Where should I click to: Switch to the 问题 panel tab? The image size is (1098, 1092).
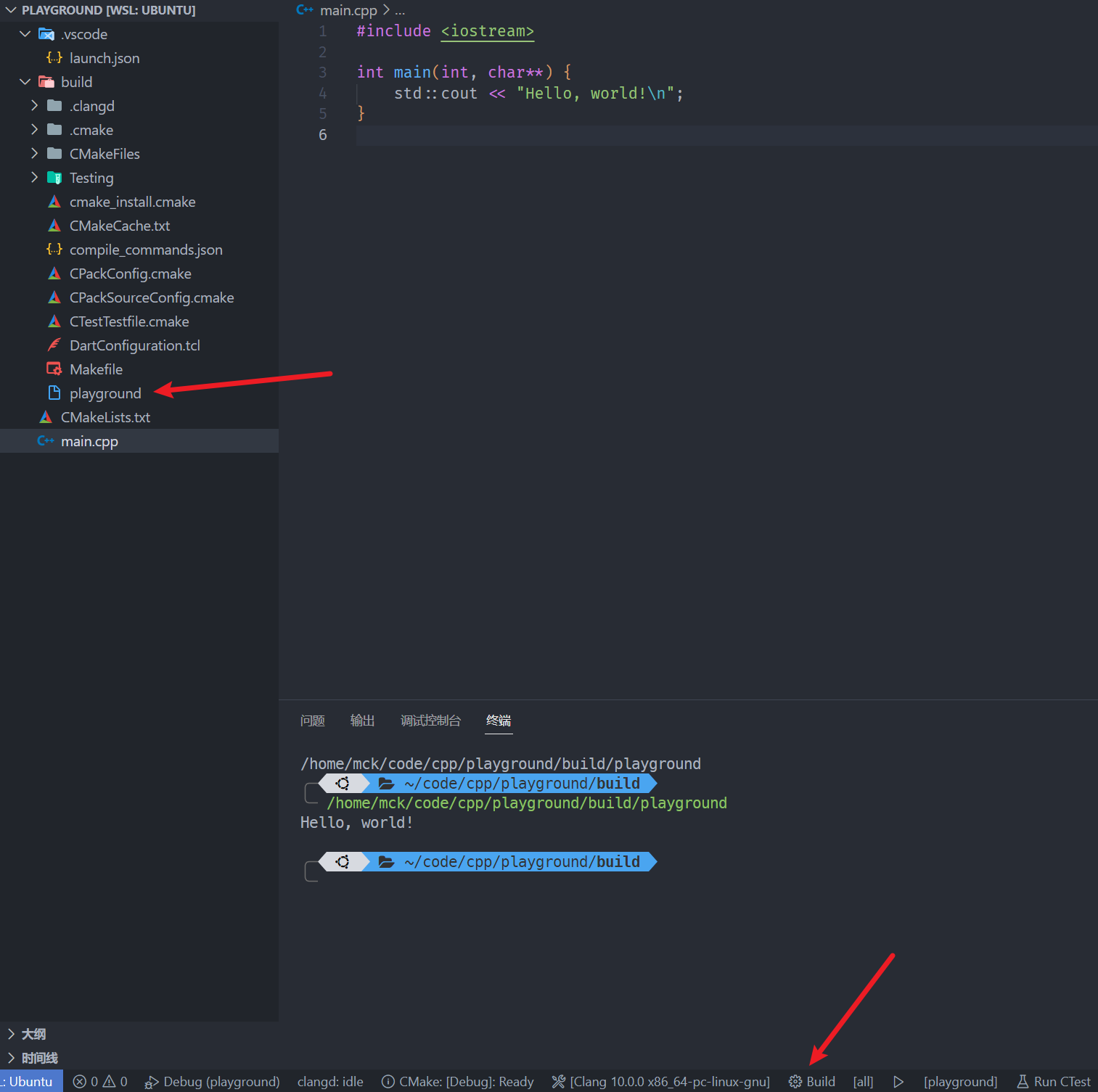pyautogui.click(x=312, y=721)
